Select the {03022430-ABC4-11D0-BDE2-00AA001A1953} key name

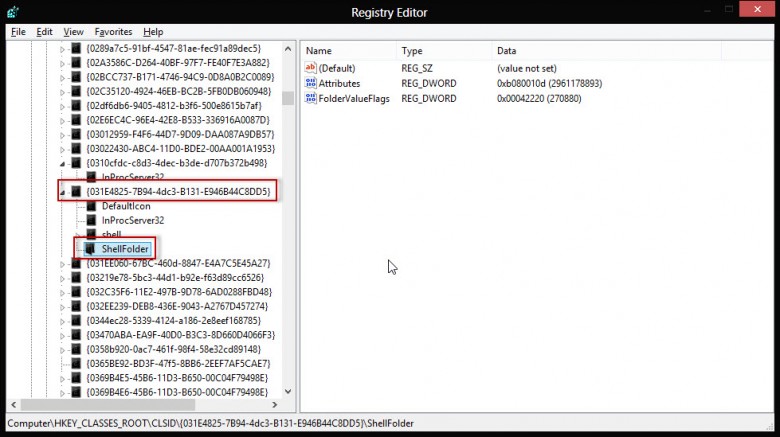181,149
